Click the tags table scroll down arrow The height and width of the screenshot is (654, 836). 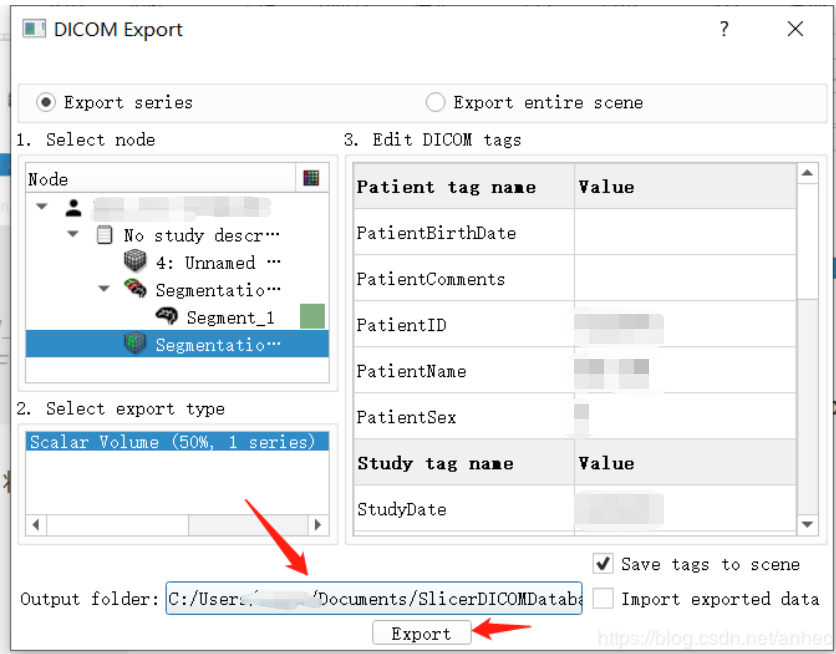click(807, 524)
